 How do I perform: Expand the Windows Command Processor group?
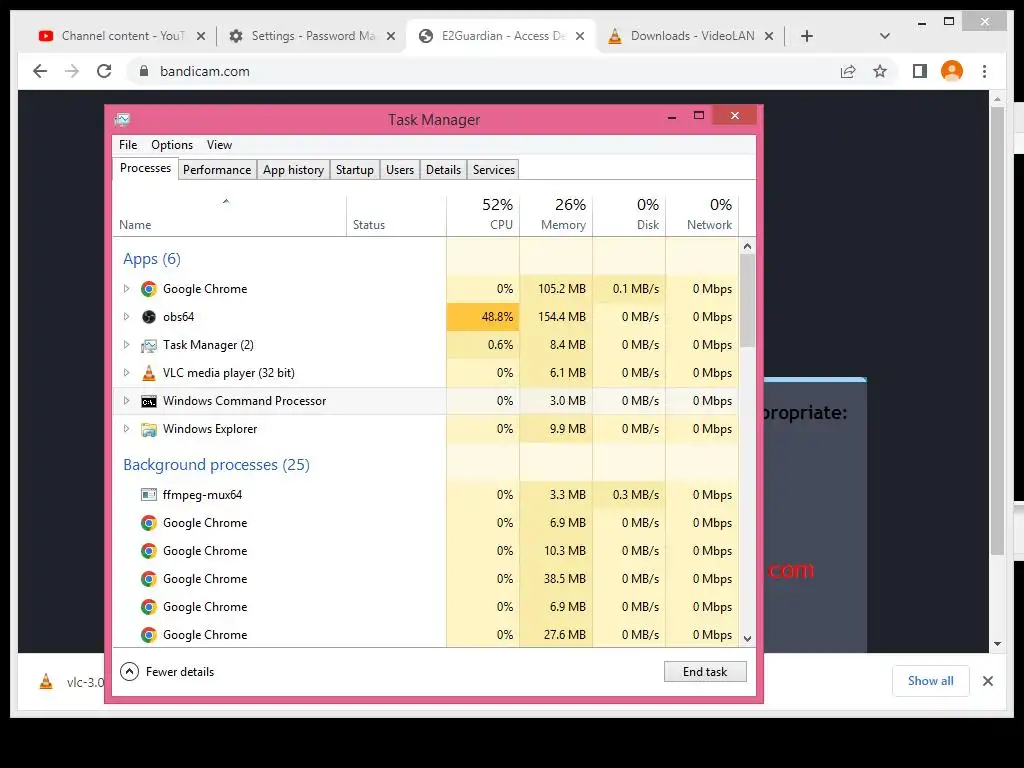point(126,401)
